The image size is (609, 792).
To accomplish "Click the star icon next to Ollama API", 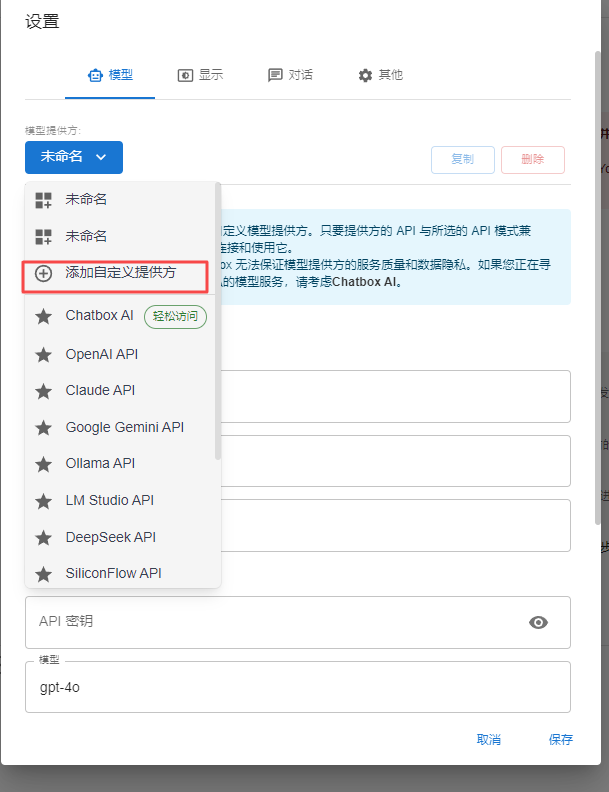I will 43,464.
